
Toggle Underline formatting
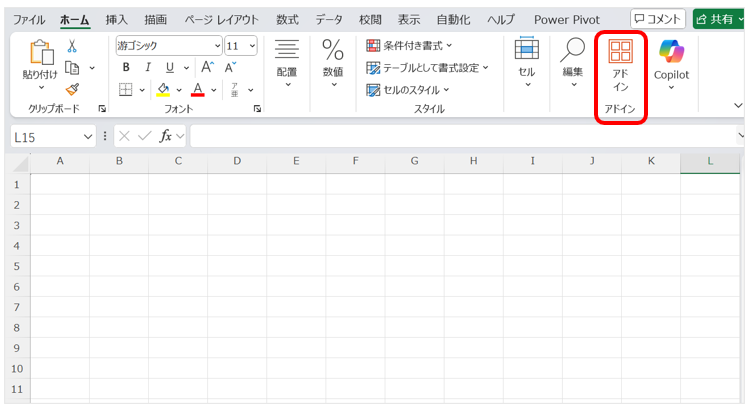[x=170, y=68]
